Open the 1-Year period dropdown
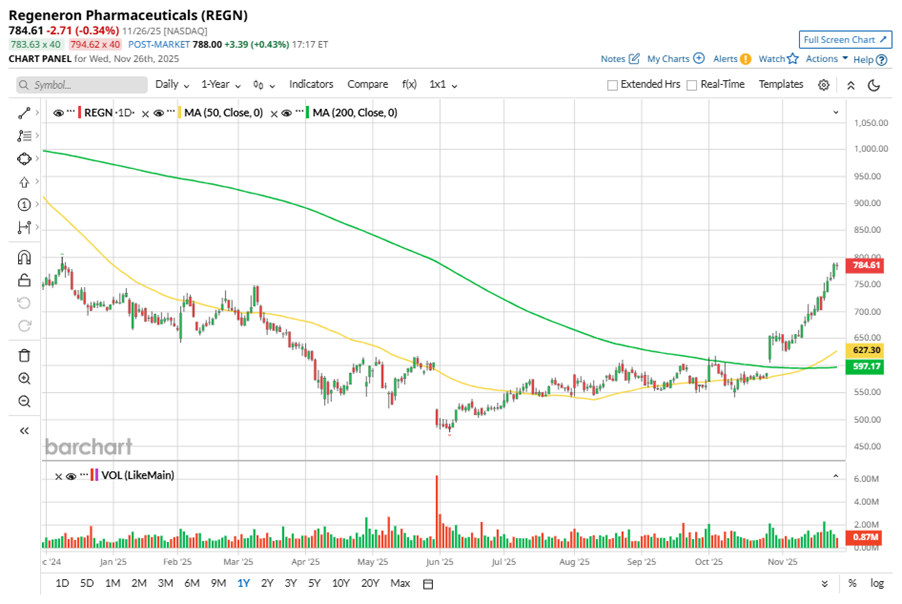This screenshot has height=604, width=902. coord(221,85)
